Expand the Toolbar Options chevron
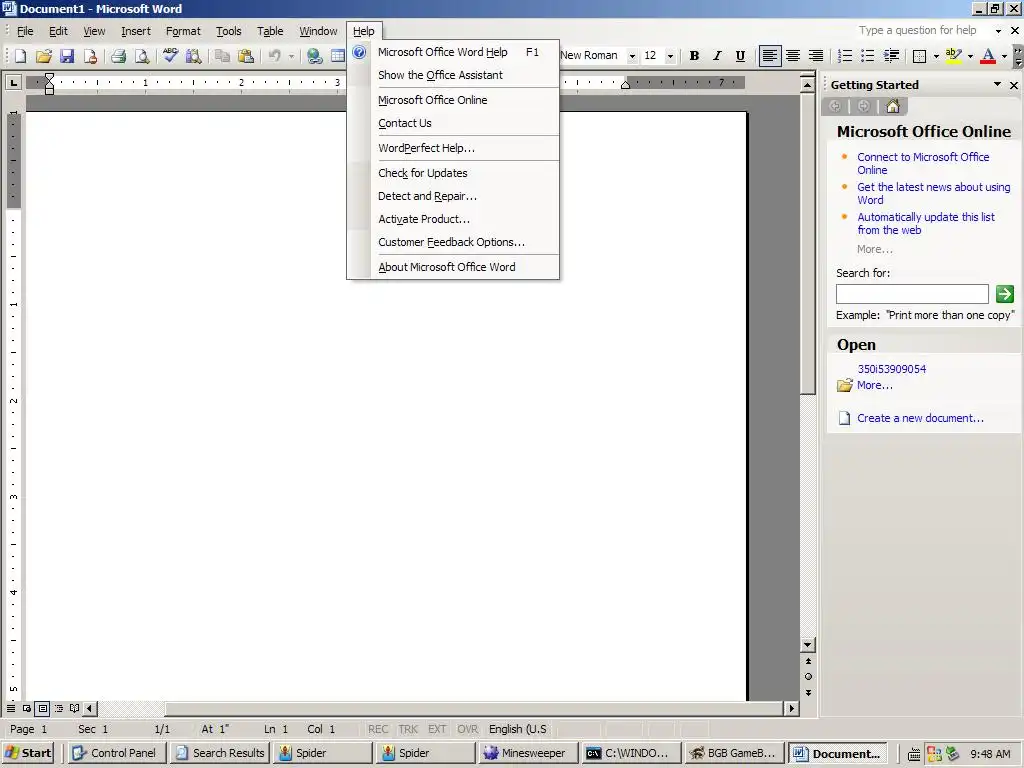1024x768 pixels. 1017,56
